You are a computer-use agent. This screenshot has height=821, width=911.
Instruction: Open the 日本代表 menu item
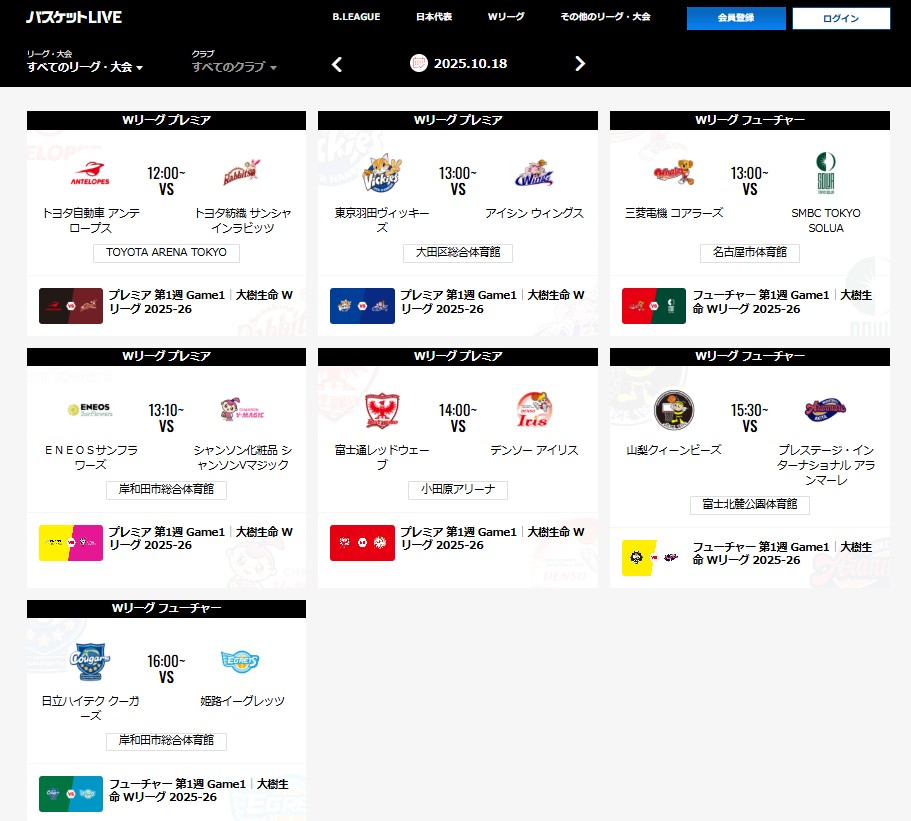click(x=434, y=17)
